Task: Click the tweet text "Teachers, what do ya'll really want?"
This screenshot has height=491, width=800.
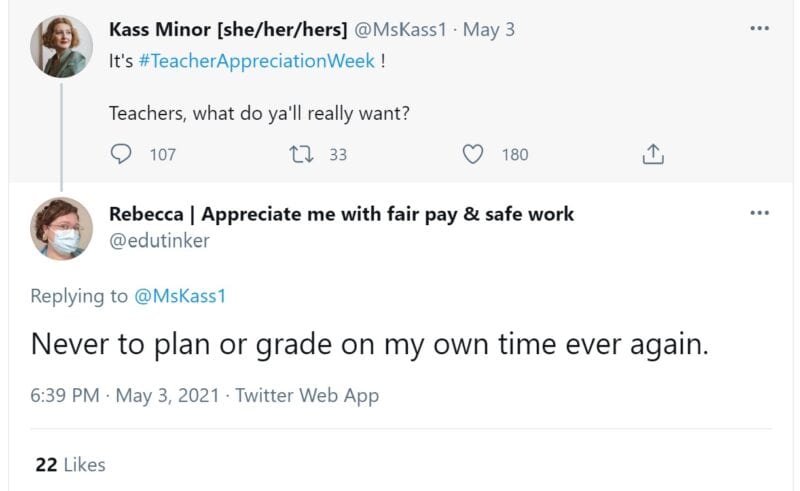Action: 259,113
